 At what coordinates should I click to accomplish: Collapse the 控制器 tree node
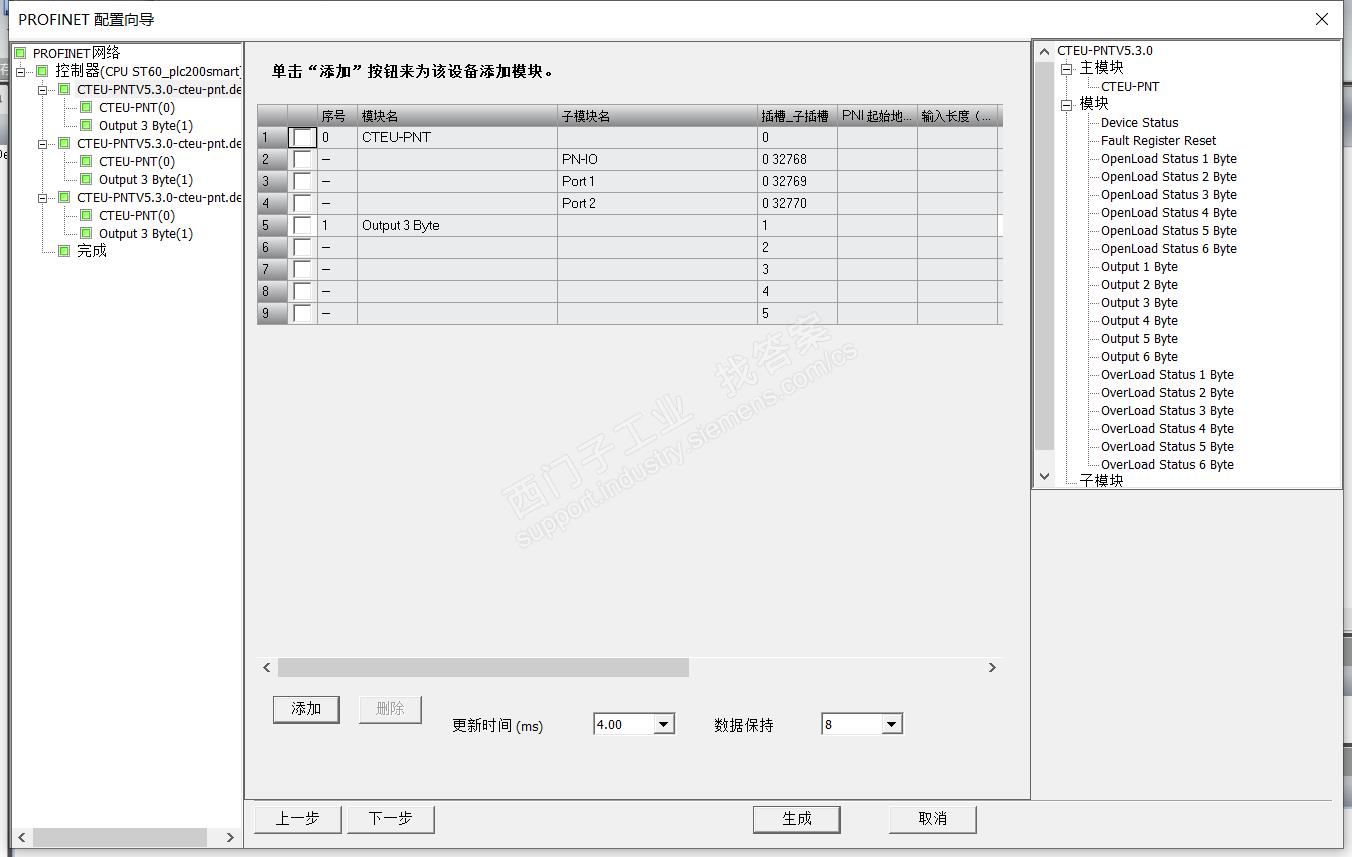click(21, 71)
